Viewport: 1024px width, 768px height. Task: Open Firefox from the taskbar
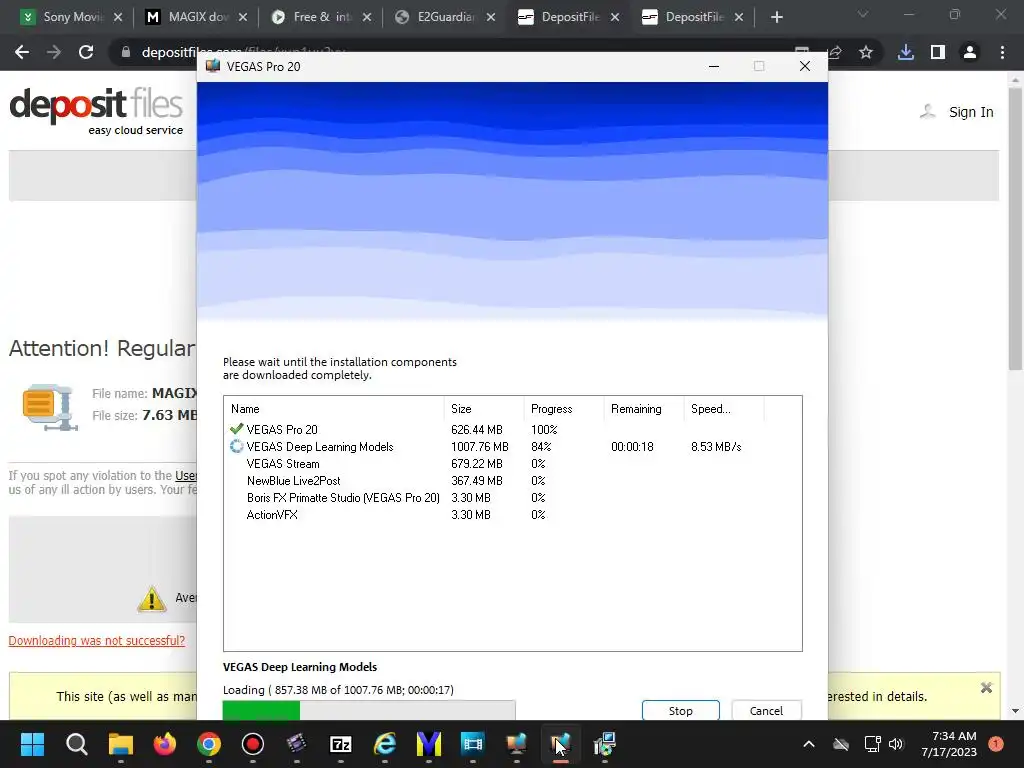pos(165,744)
